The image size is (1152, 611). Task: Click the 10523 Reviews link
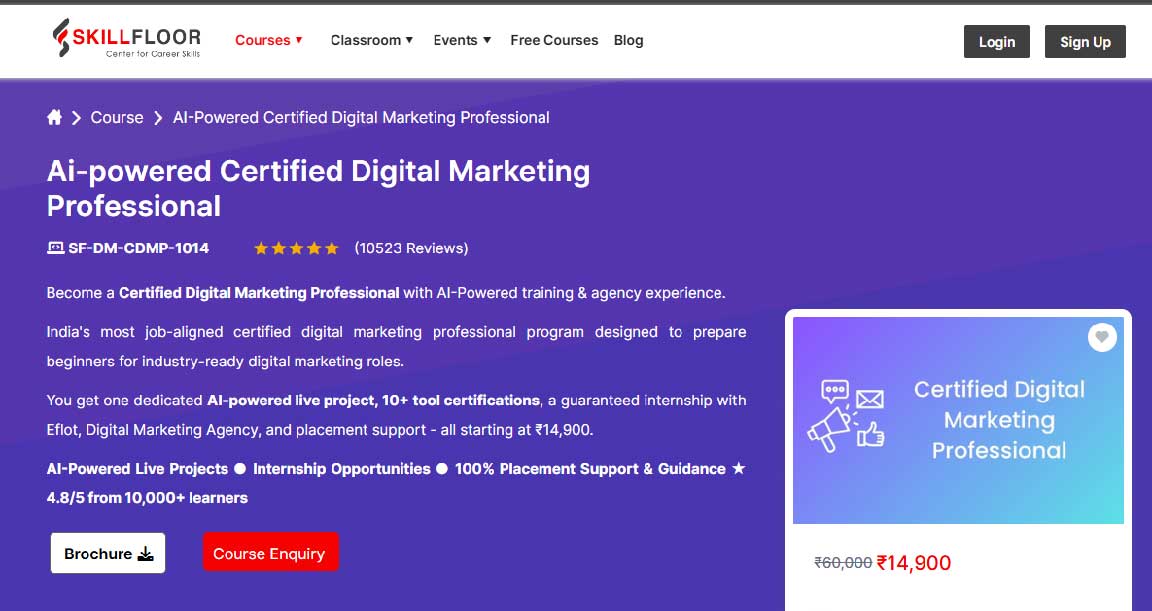[411, 248]
